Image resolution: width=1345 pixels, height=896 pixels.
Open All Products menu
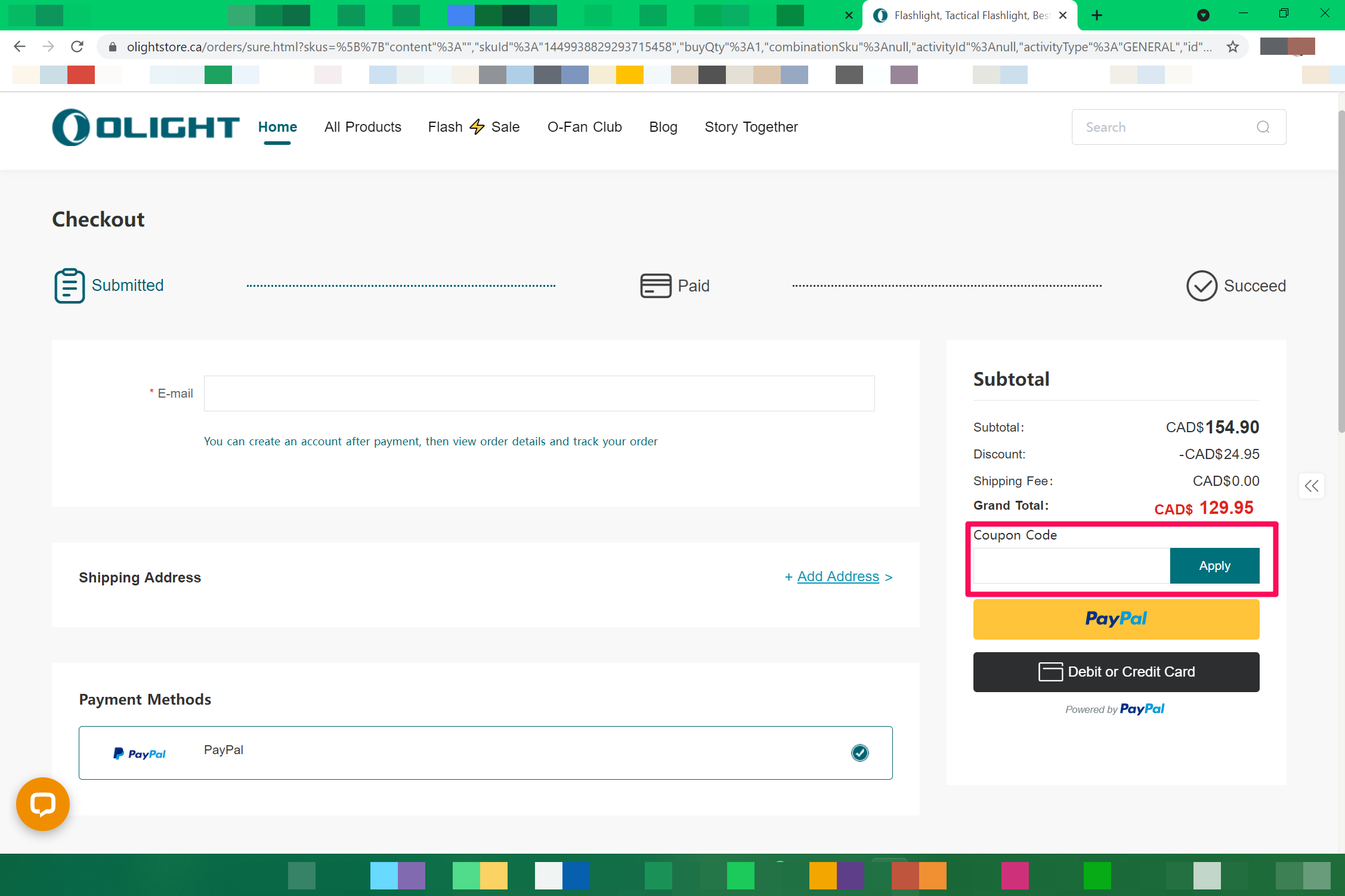363,127
